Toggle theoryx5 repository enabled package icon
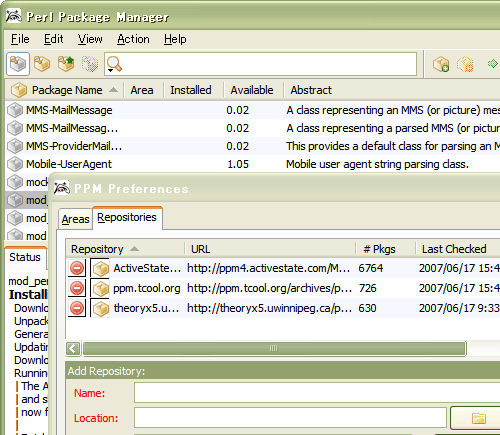Screen dimensions: 500x435 100,308
